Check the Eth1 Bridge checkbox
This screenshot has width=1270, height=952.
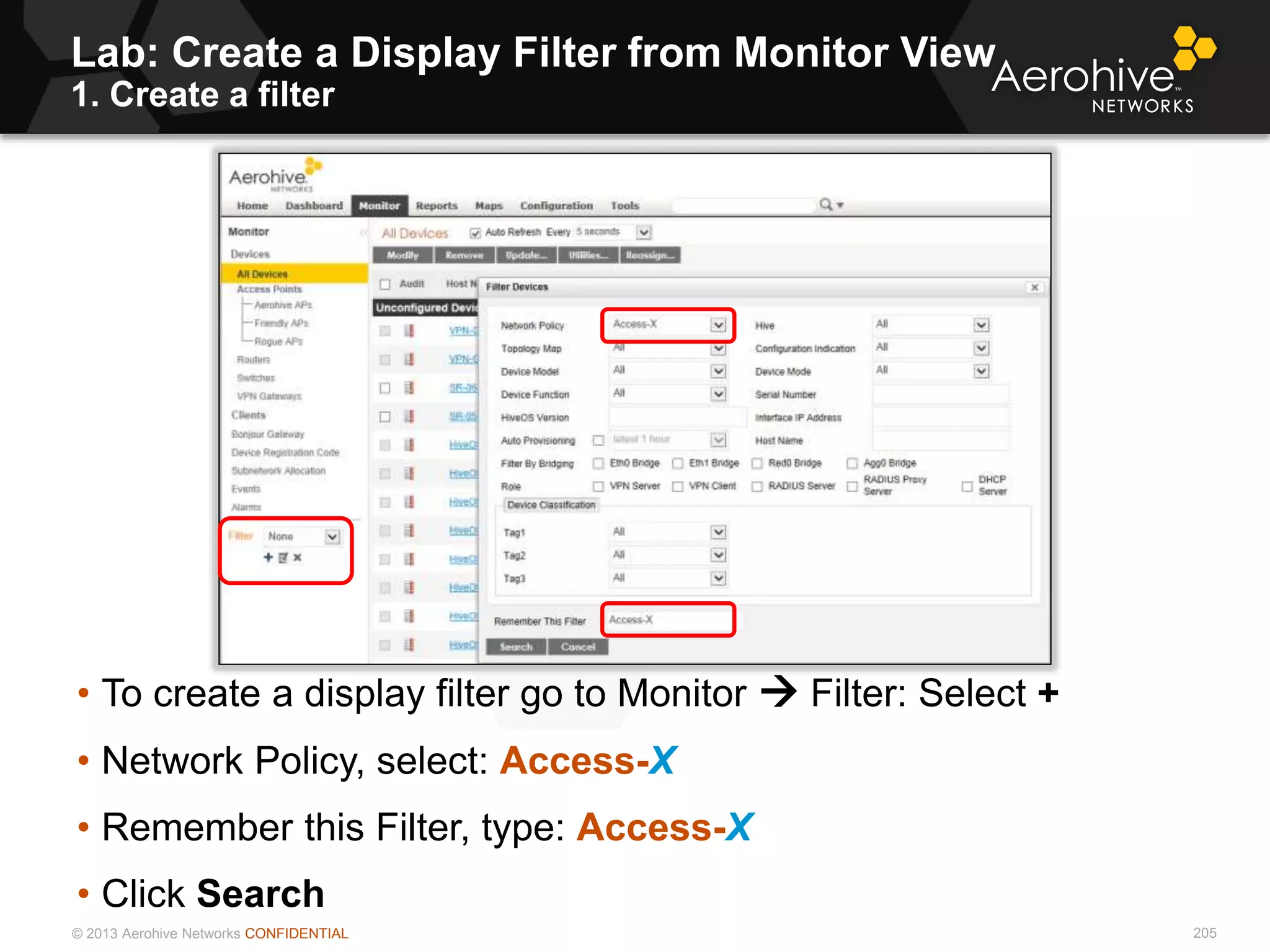coord(678,464)
